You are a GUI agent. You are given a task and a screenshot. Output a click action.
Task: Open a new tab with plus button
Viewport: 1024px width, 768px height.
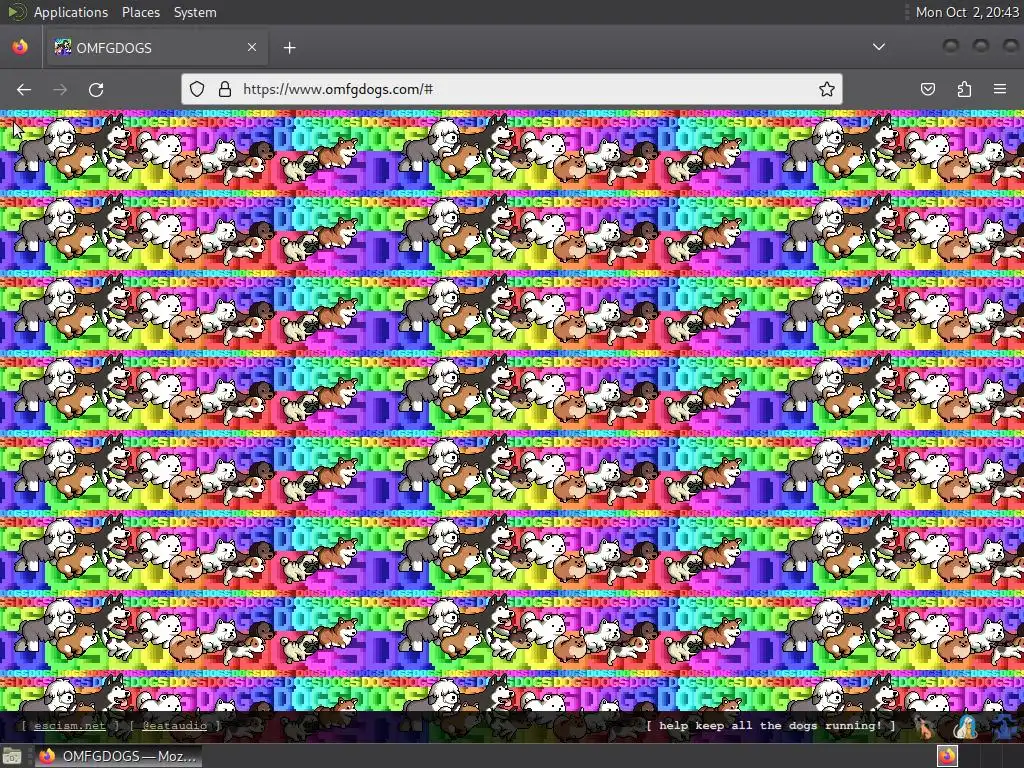pos(290,48)
